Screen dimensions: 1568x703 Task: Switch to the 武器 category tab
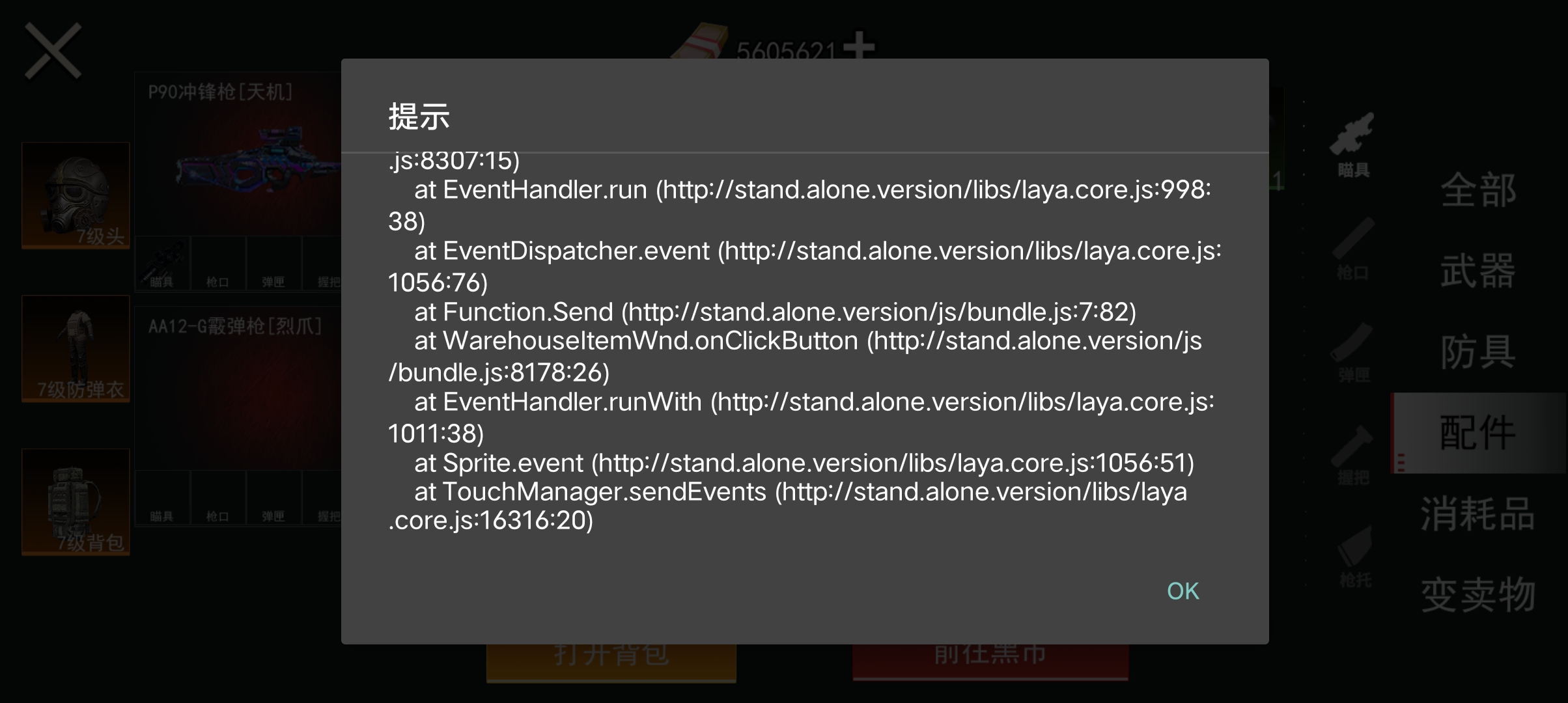pyautogui.click(x=1478, y=271)
